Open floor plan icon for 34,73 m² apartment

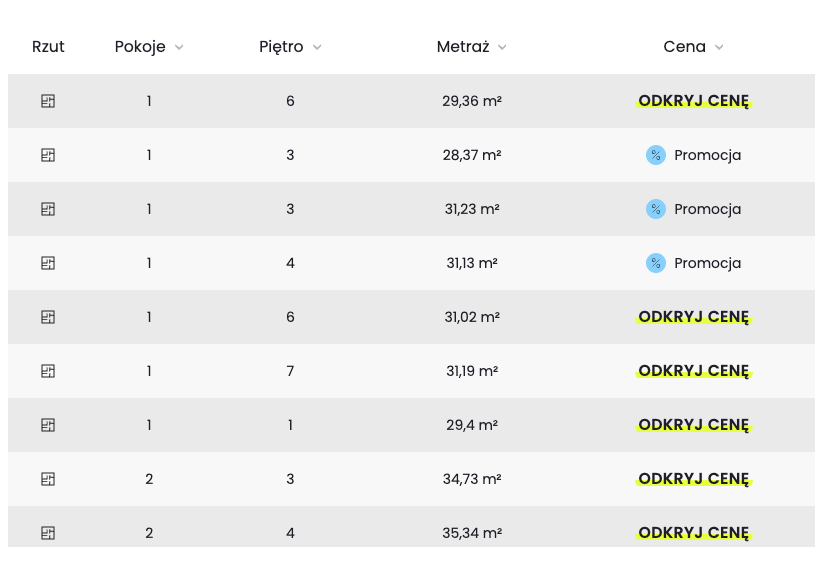pos(48,479)
